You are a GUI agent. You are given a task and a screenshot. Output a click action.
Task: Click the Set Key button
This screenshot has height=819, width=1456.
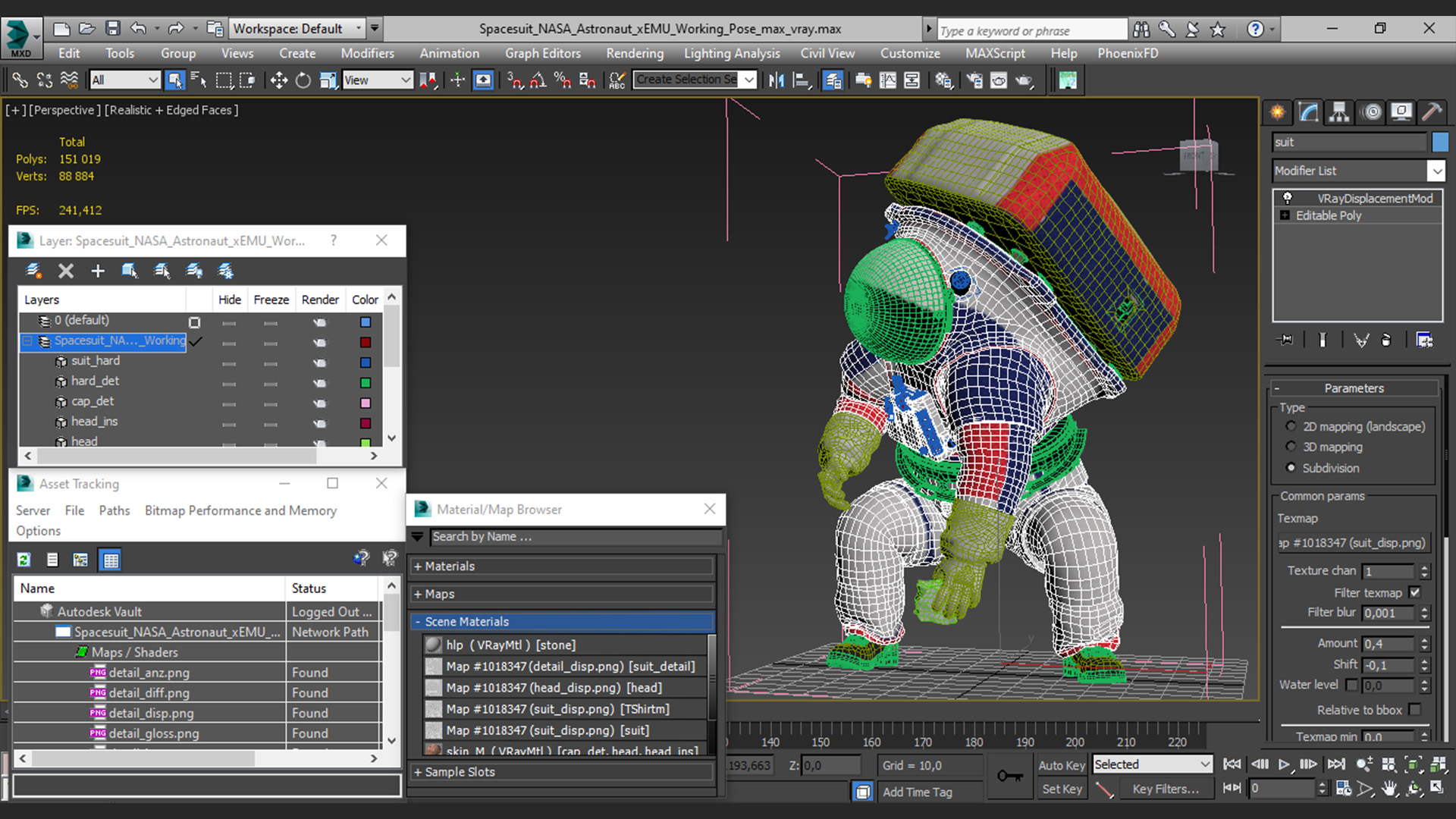point(1062,789)
